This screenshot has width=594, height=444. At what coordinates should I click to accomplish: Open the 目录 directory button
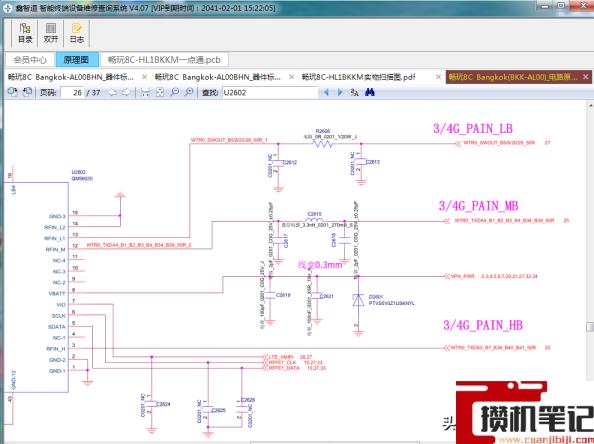[x=25, y=33]
